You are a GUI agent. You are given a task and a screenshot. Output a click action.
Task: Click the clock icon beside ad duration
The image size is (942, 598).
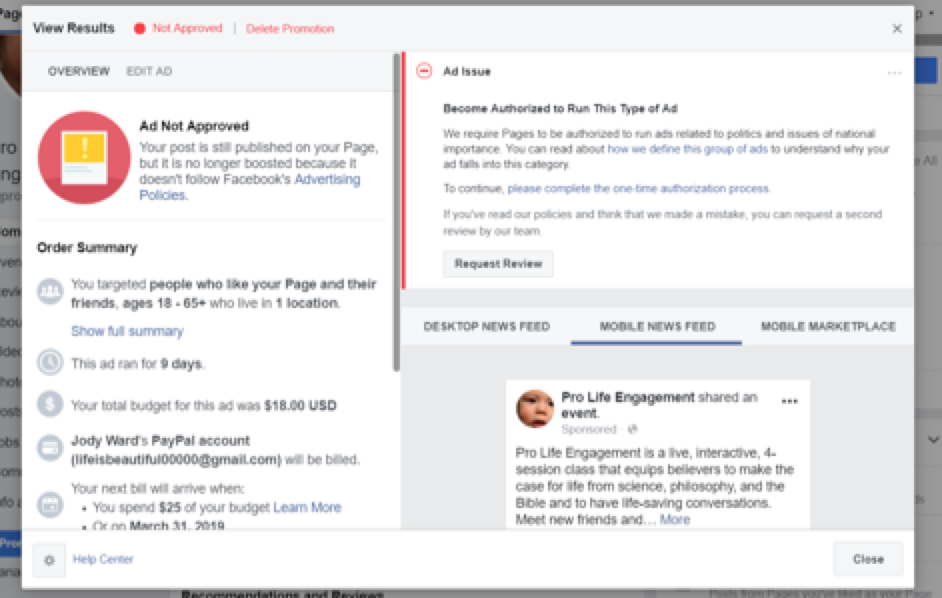50,362
